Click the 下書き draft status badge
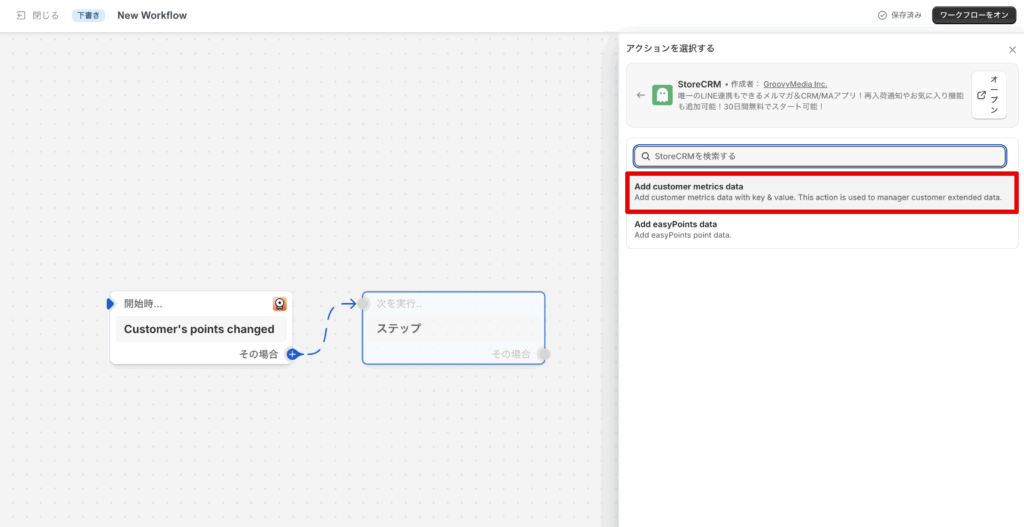The width and height of the screenshot is (1024, 527). [x=88, y=15]
